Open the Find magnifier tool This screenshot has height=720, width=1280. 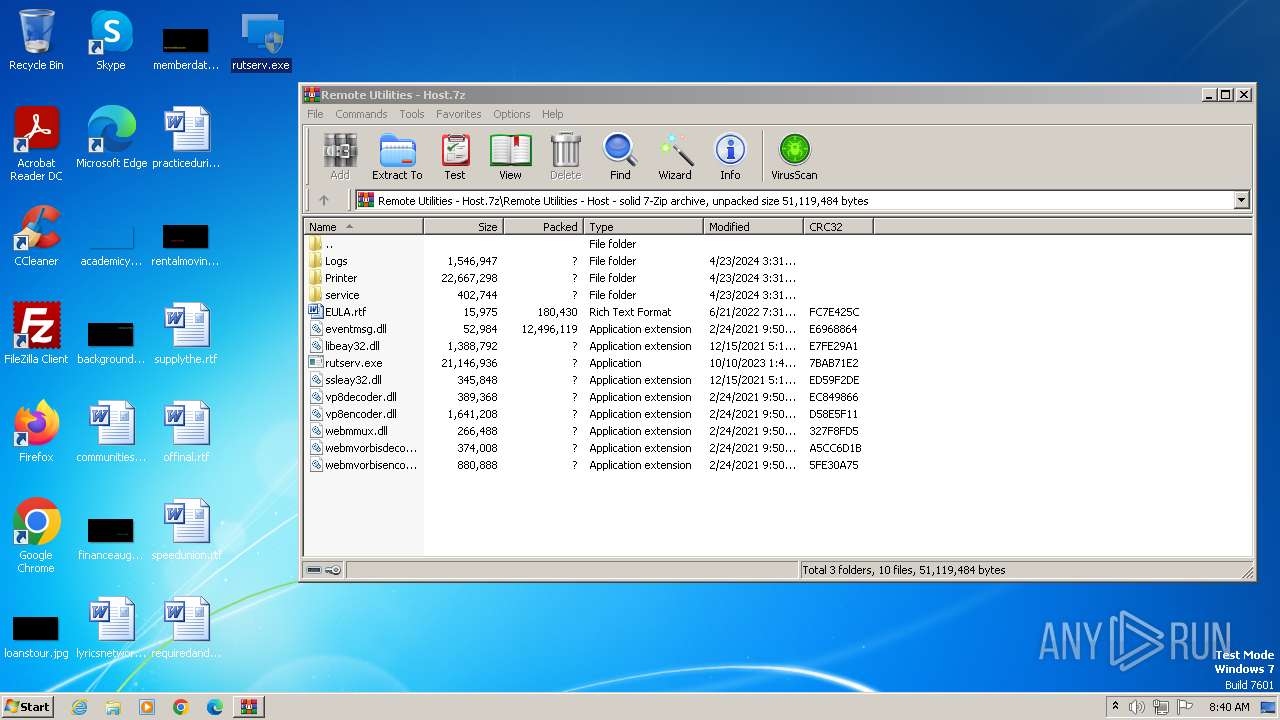(x=620, y=157)
